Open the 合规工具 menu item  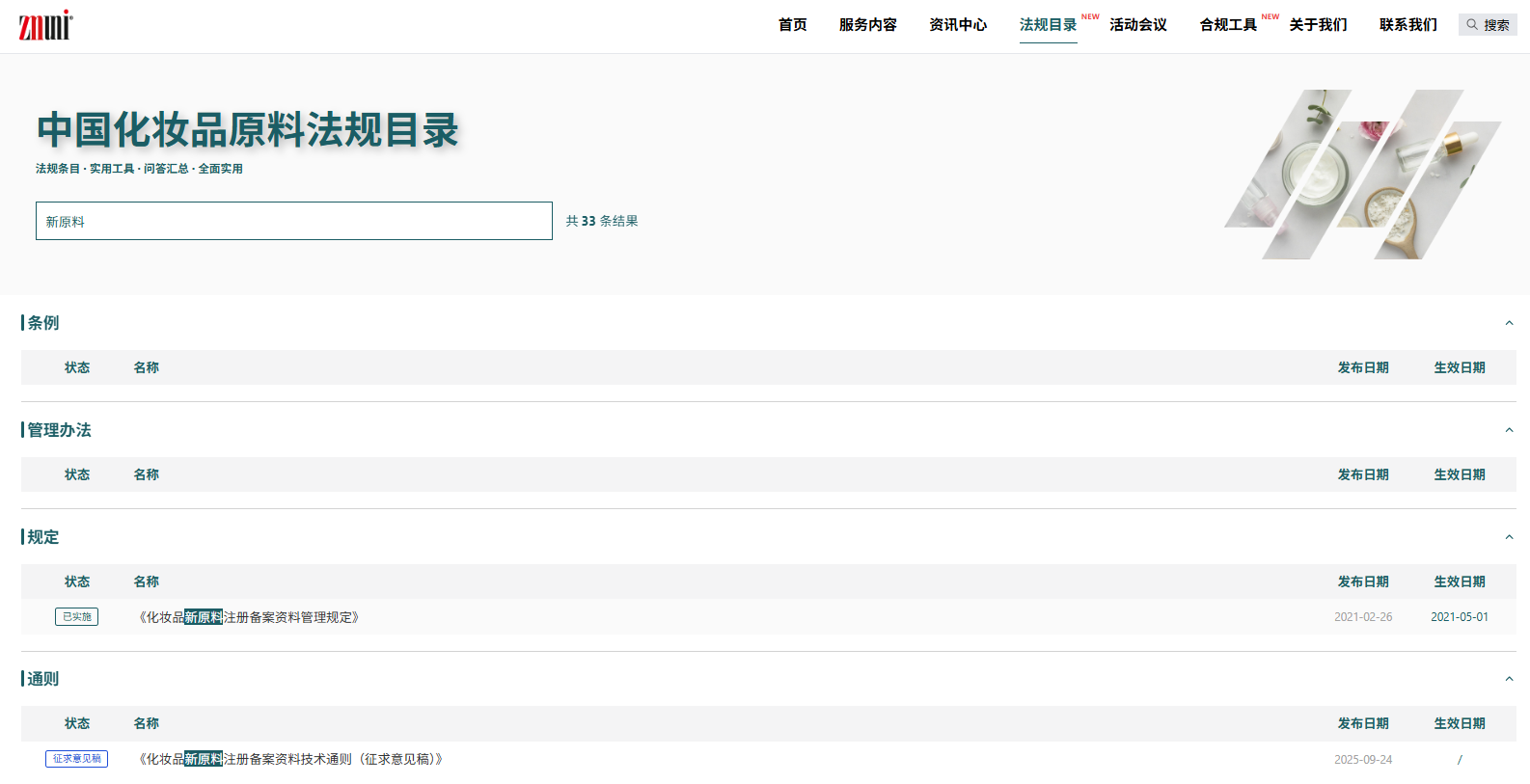pyautogui.click(x=1228, y=25)
